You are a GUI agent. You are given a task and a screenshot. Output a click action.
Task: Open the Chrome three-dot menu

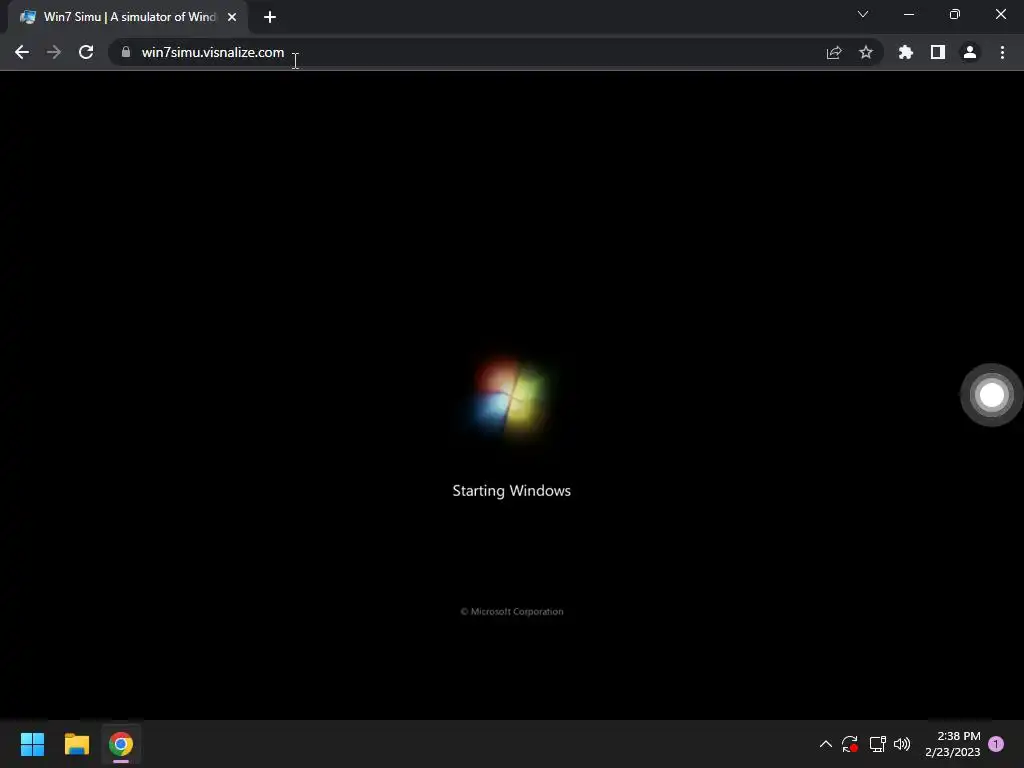[x=1002, y=52]
